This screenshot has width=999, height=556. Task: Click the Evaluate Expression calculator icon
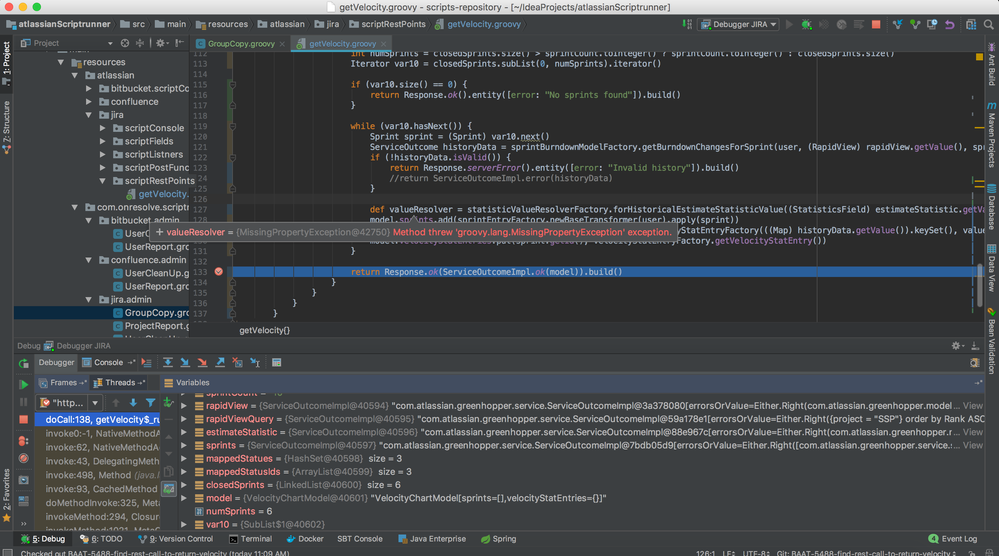(276, 362)
